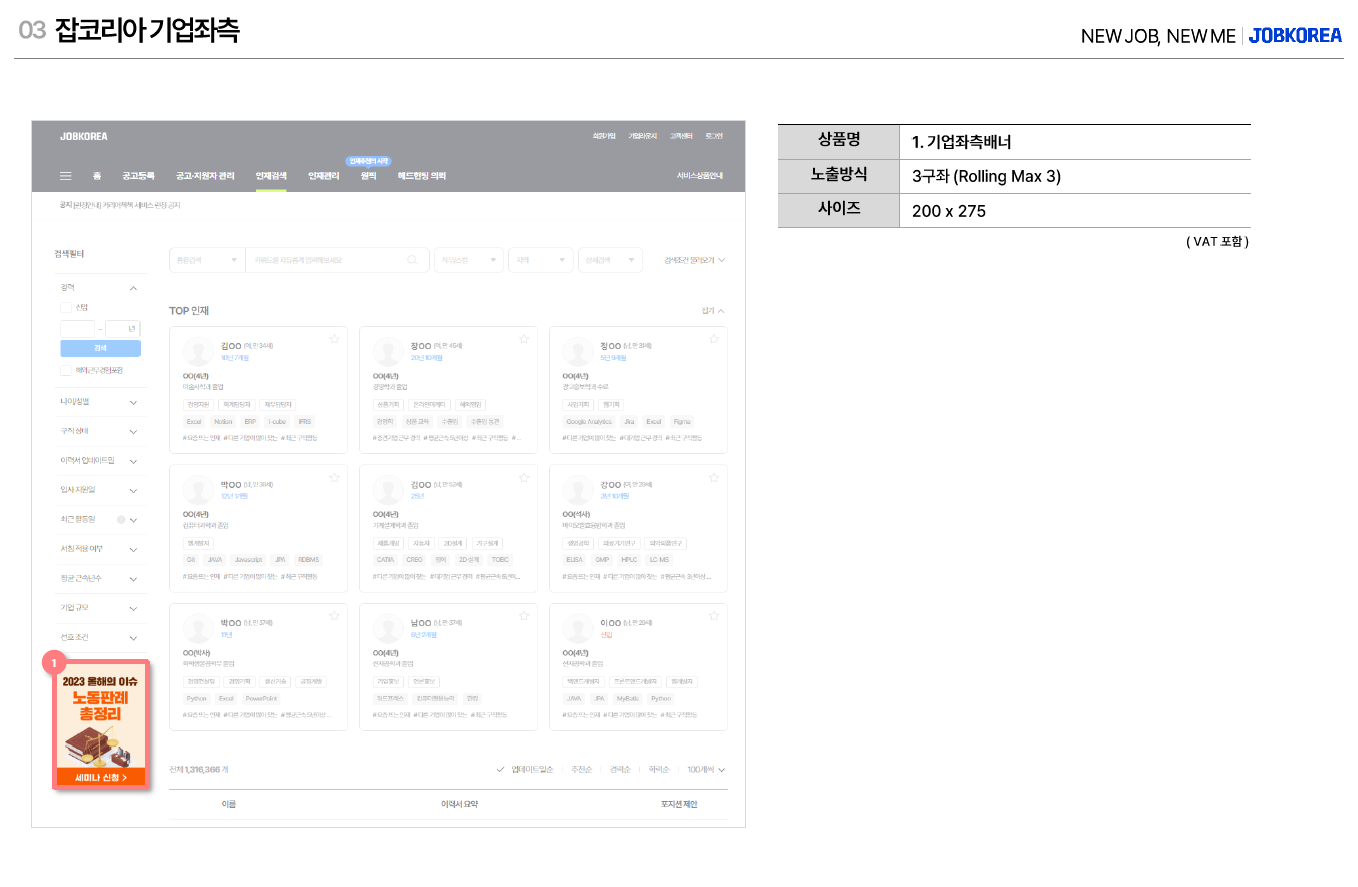Sort candidates by 추천순
Screen dimensions: 1358x887
pos(581,770)
